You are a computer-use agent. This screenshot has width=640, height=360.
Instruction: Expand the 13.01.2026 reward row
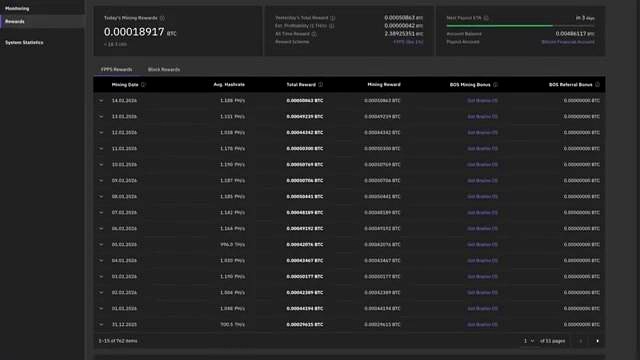tap(101, 116)
